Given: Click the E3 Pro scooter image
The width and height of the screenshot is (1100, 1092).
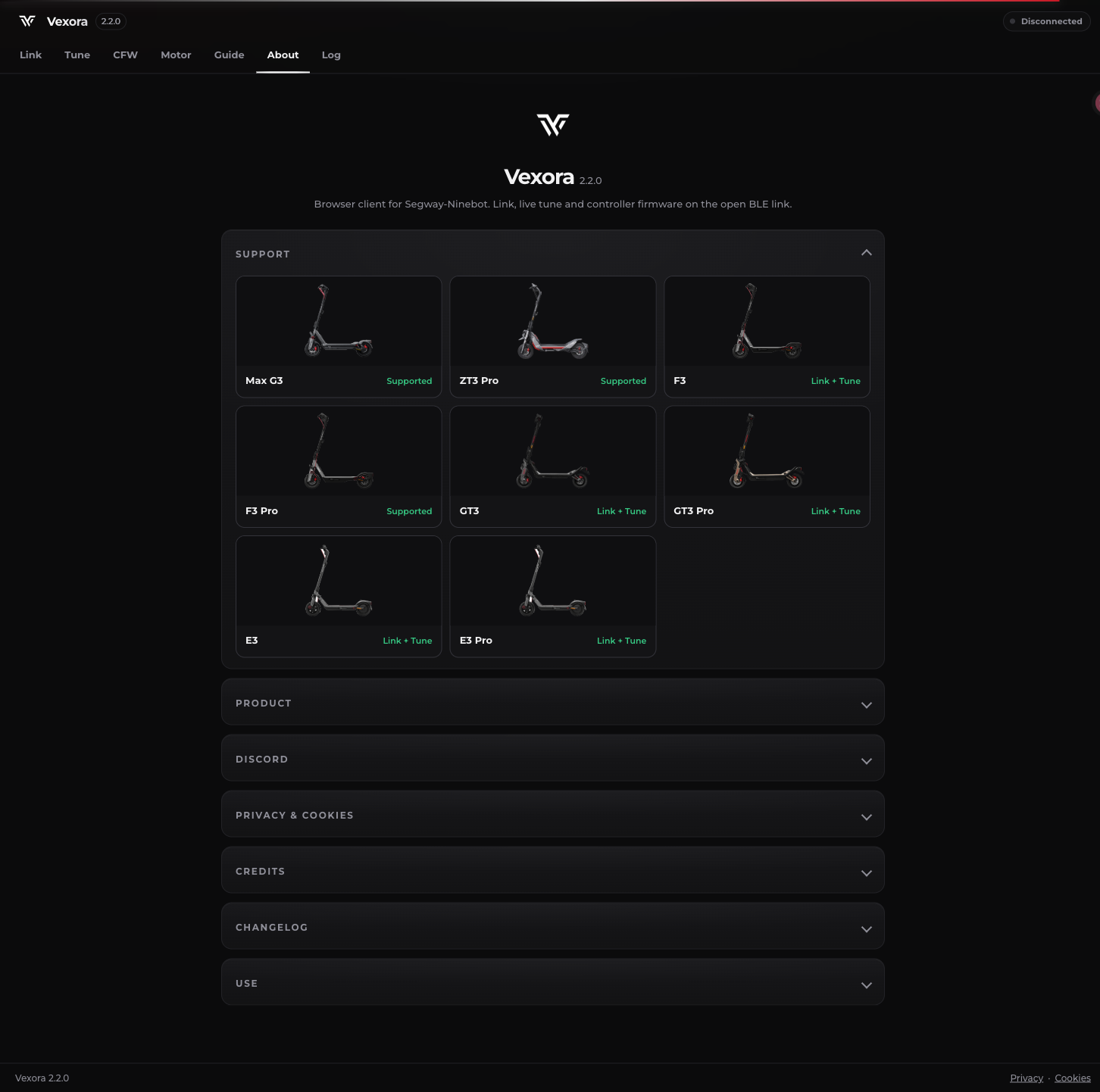Looking at the screenshot, I should [553, 581].
